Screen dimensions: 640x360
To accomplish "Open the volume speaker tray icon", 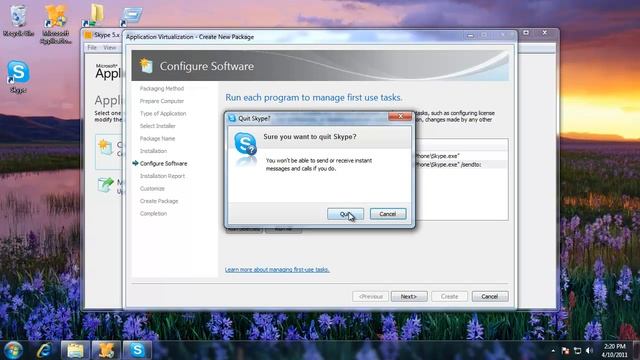I will pyautogui.click(x=589, y=351).
